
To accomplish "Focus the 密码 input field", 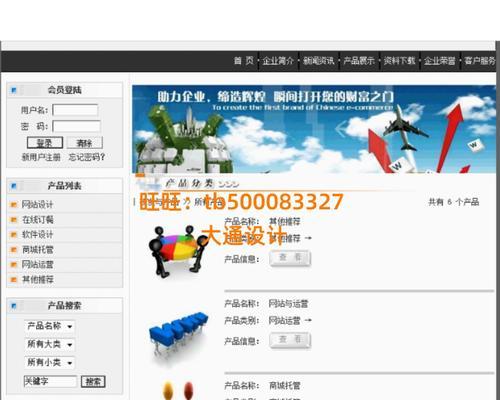I will pos(76,126).
